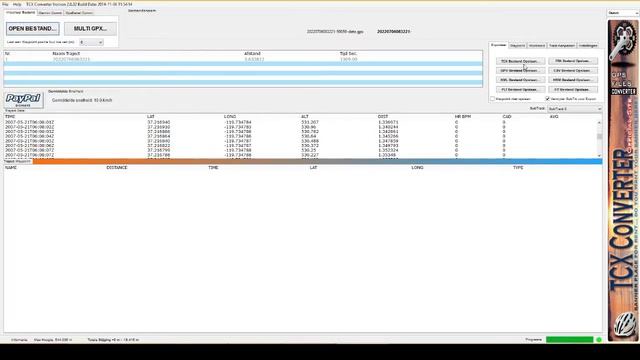640x360 pixels.
Task: Select the third import tab at top left
Action: 79,13
